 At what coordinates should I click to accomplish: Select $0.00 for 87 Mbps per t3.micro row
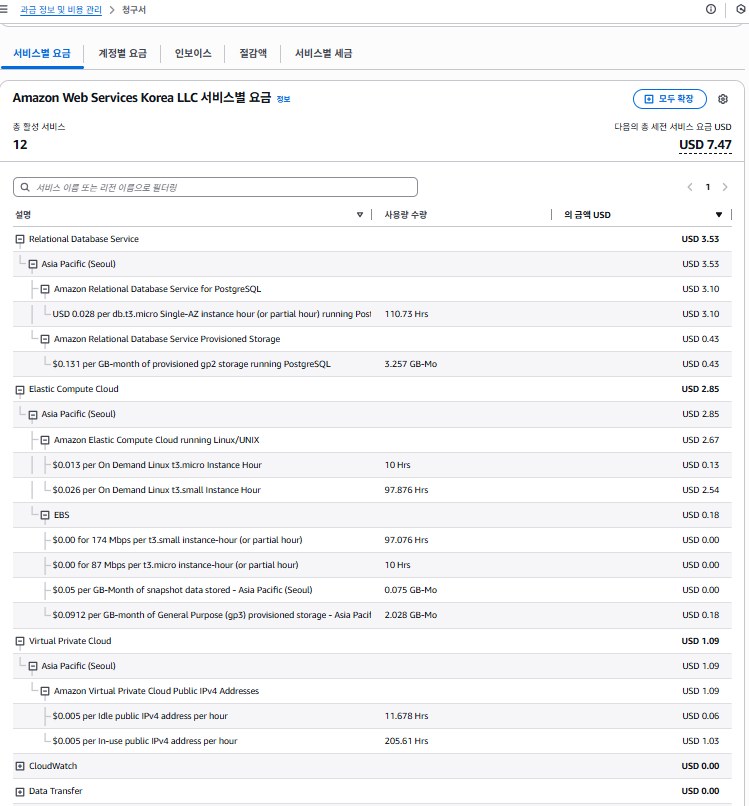point(372,565)
